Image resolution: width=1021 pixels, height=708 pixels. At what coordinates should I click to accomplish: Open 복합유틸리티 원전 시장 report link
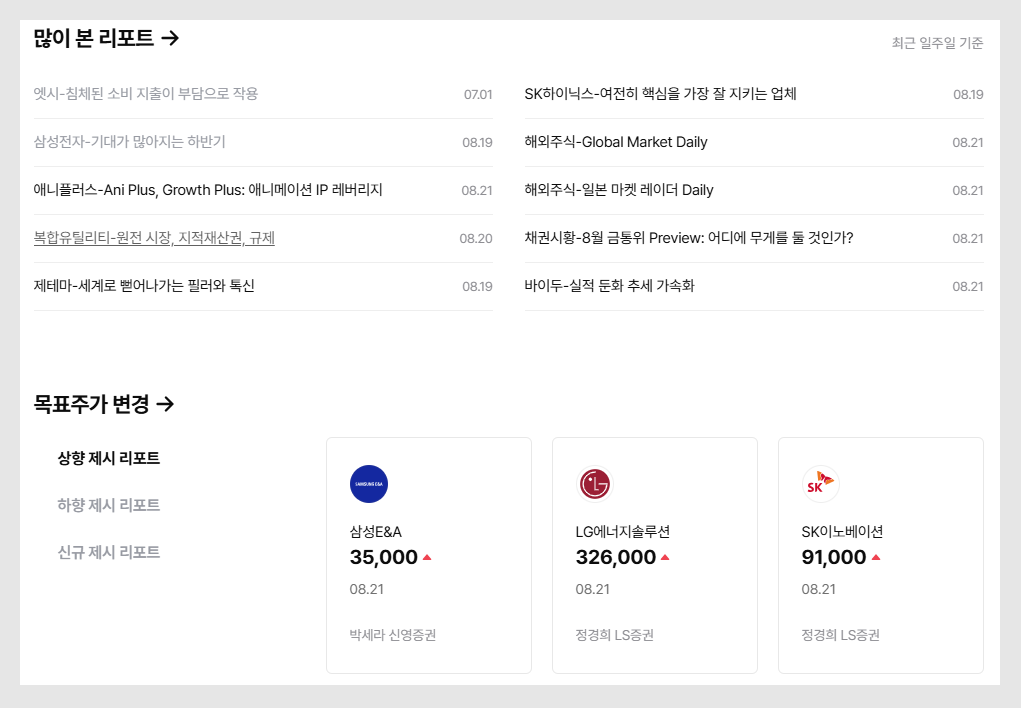(154, 238)
